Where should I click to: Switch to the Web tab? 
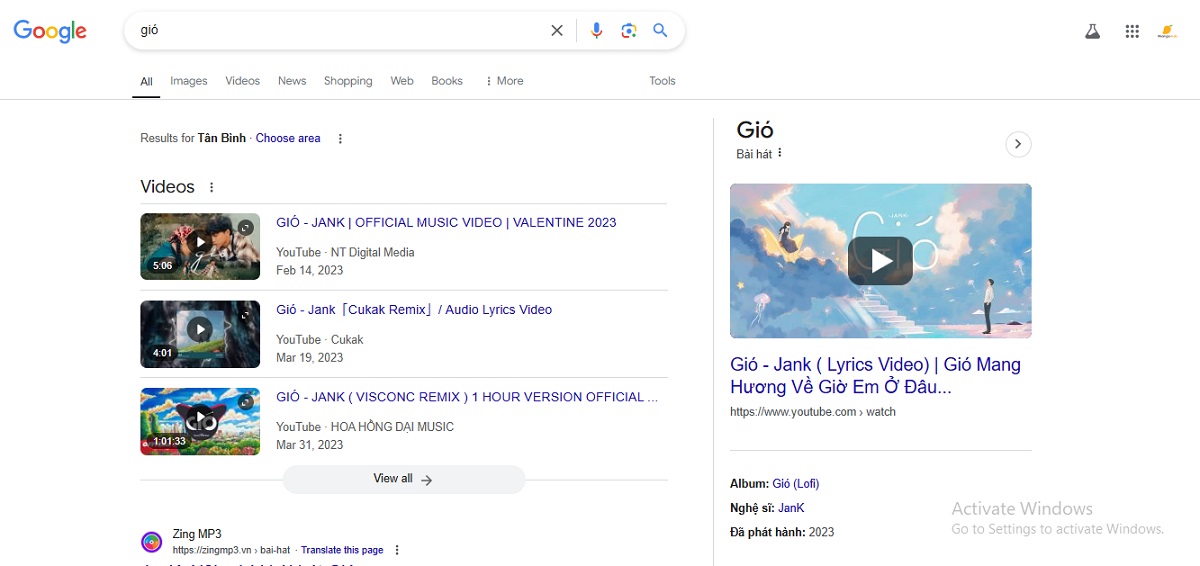click(402, 81)
